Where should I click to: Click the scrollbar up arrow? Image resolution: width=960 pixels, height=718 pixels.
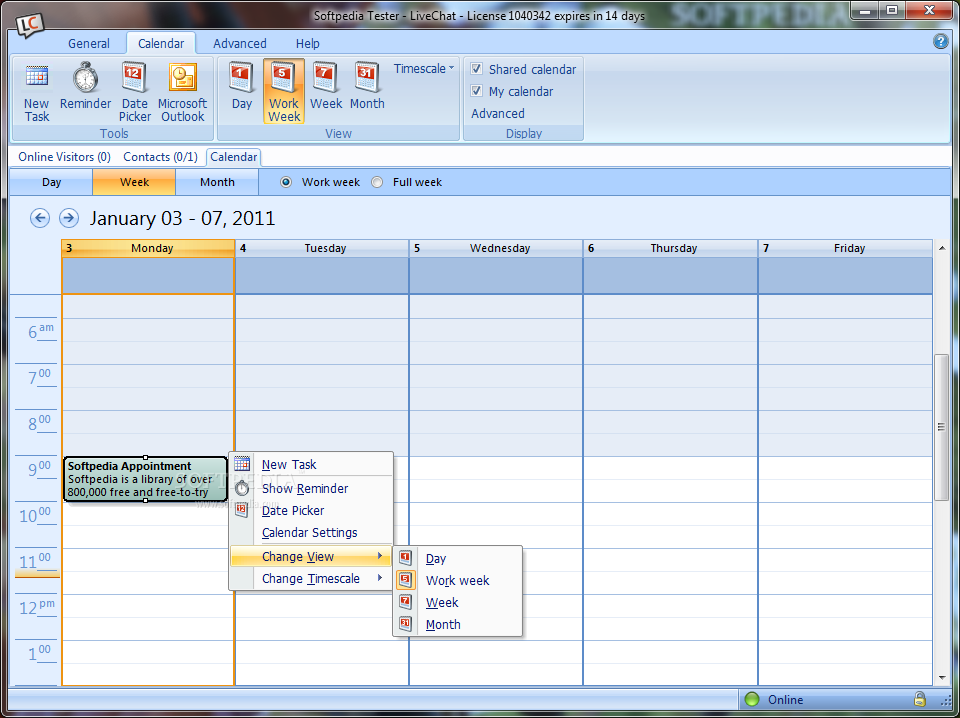(941, 248)
